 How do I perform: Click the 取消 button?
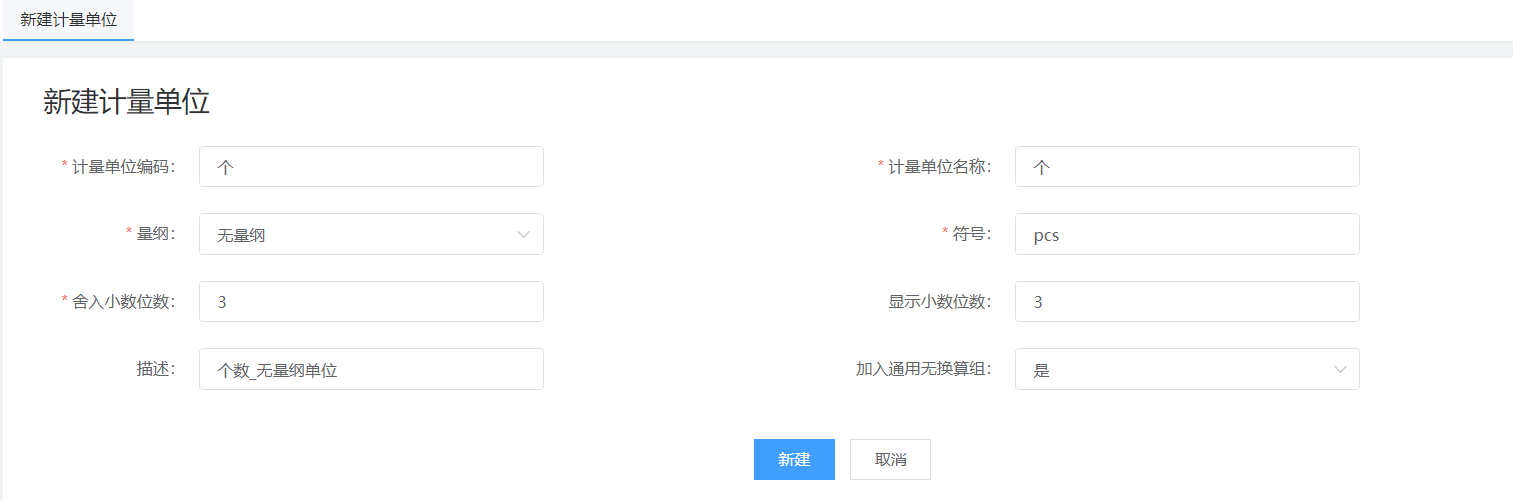pos(890,460)
